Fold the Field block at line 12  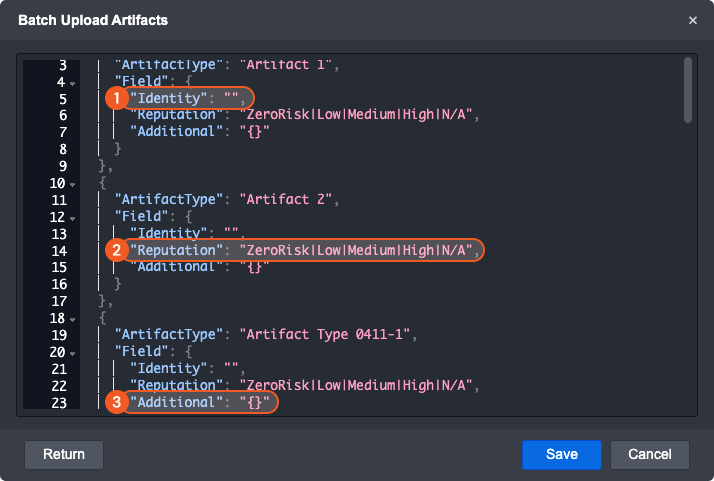point(74,218)
